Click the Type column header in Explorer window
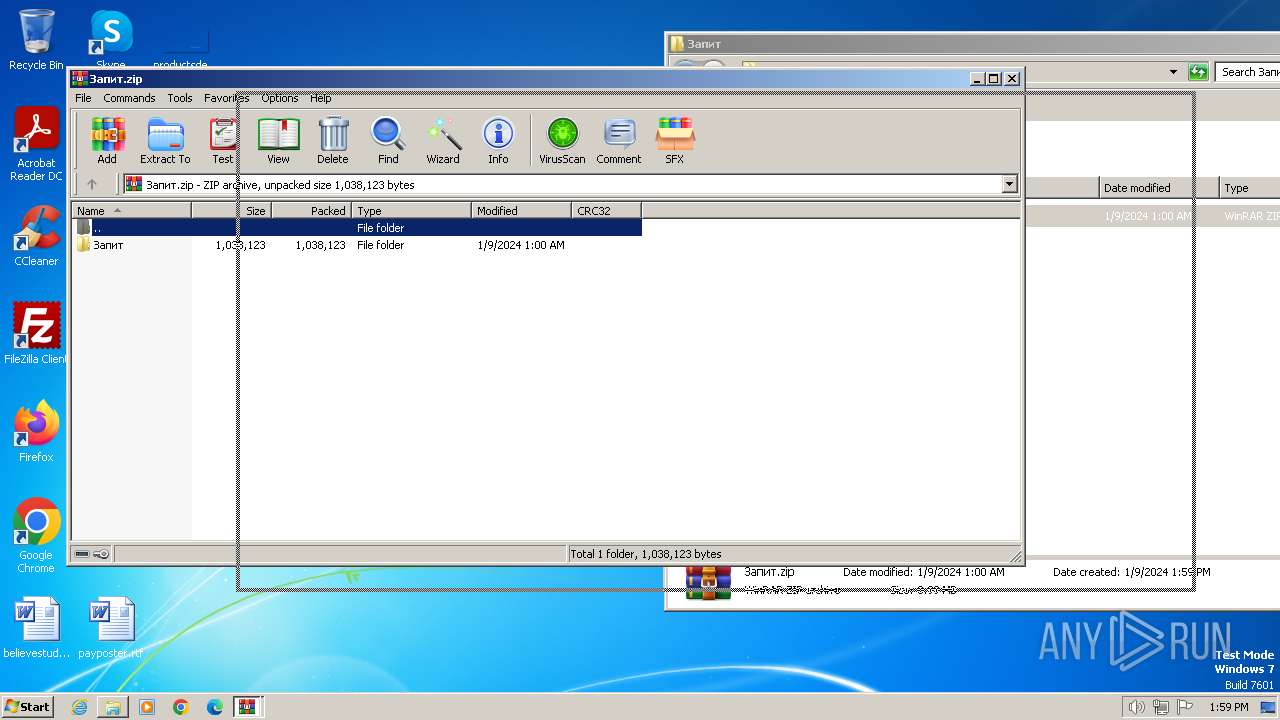Viewport: 1280px width, 720px height. pyautogui.click(x=1250, y=188)
